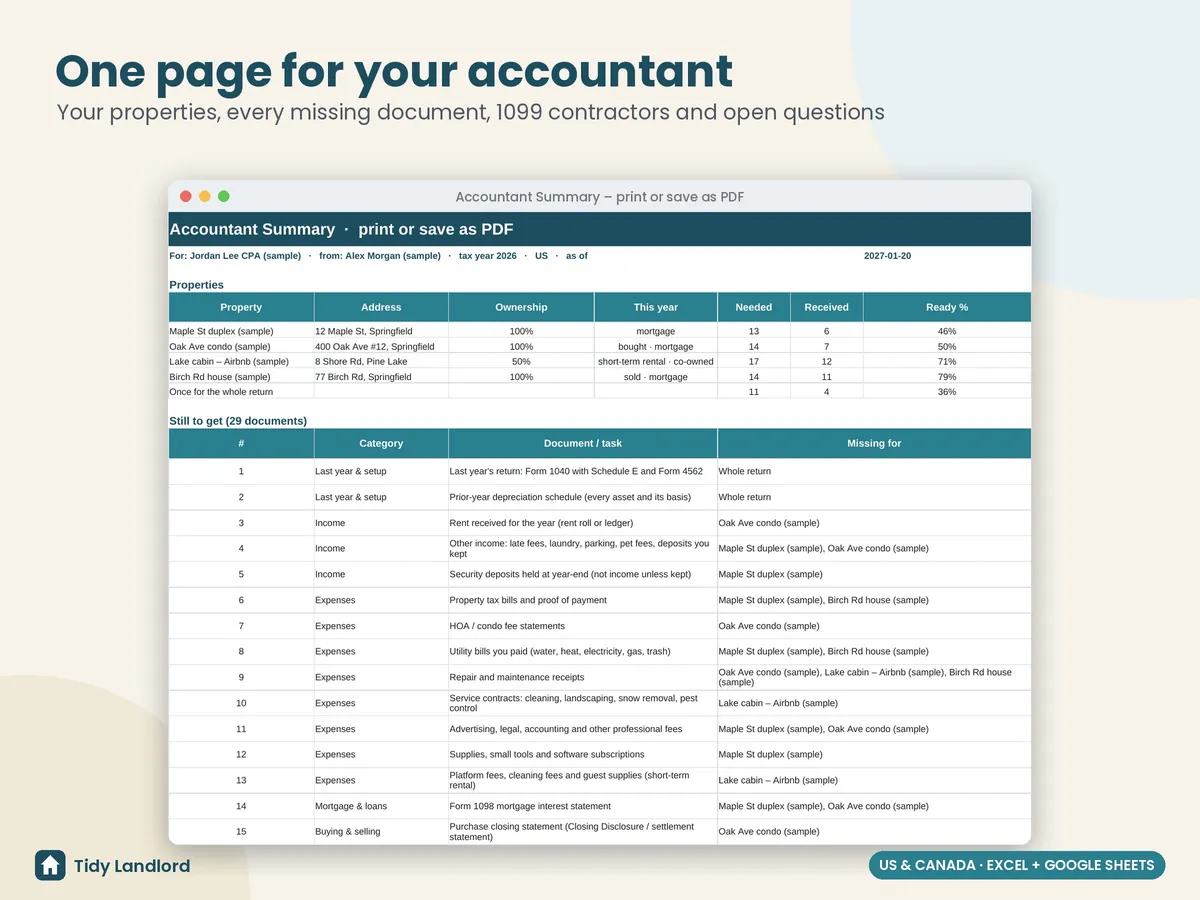Click Service contracts: cleaning, landscaping cell
This screenshot has width=1200, height=900.
[x=583, y=703]
